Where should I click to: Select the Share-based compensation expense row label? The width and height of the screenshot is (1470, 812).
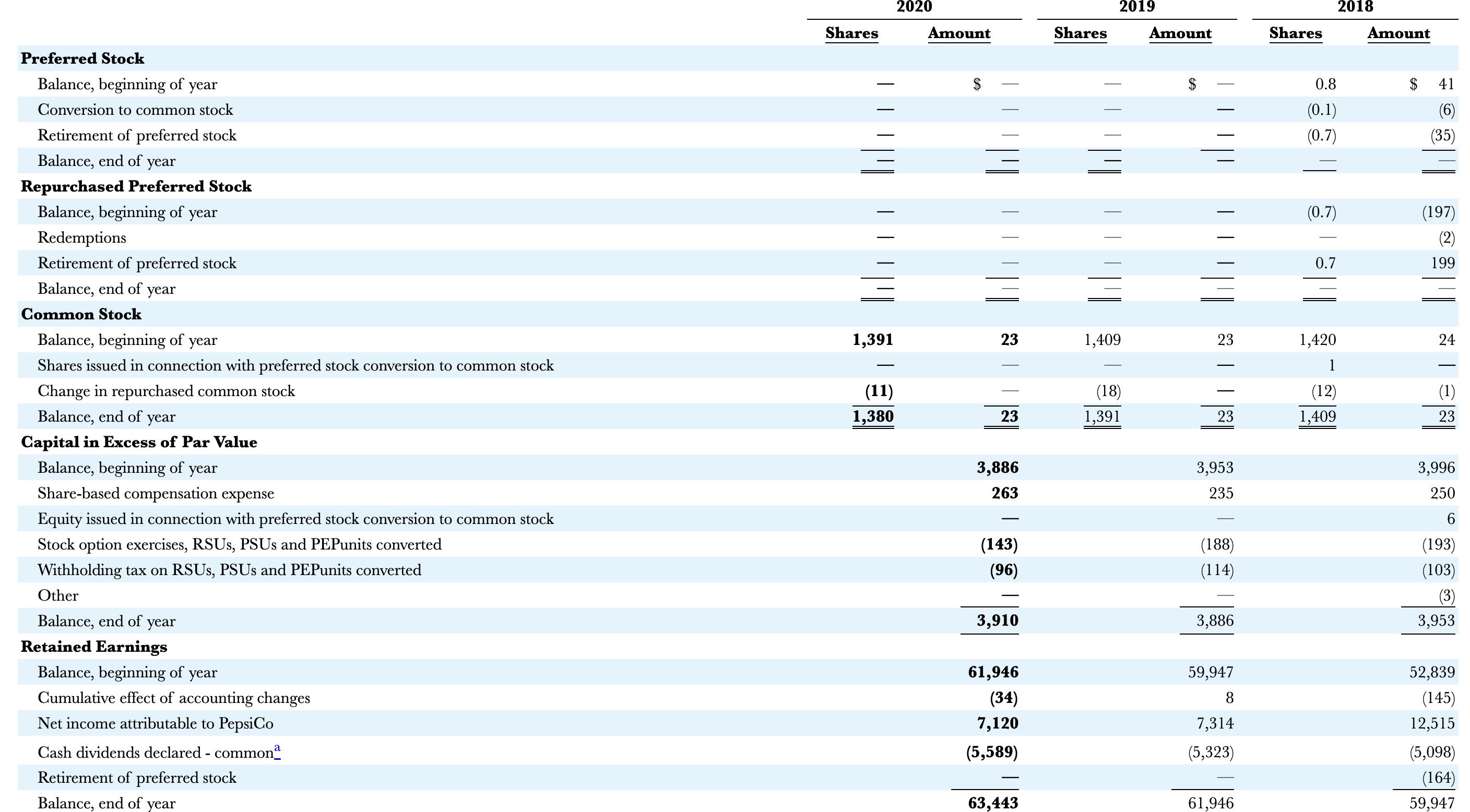[x=156, y=493]
